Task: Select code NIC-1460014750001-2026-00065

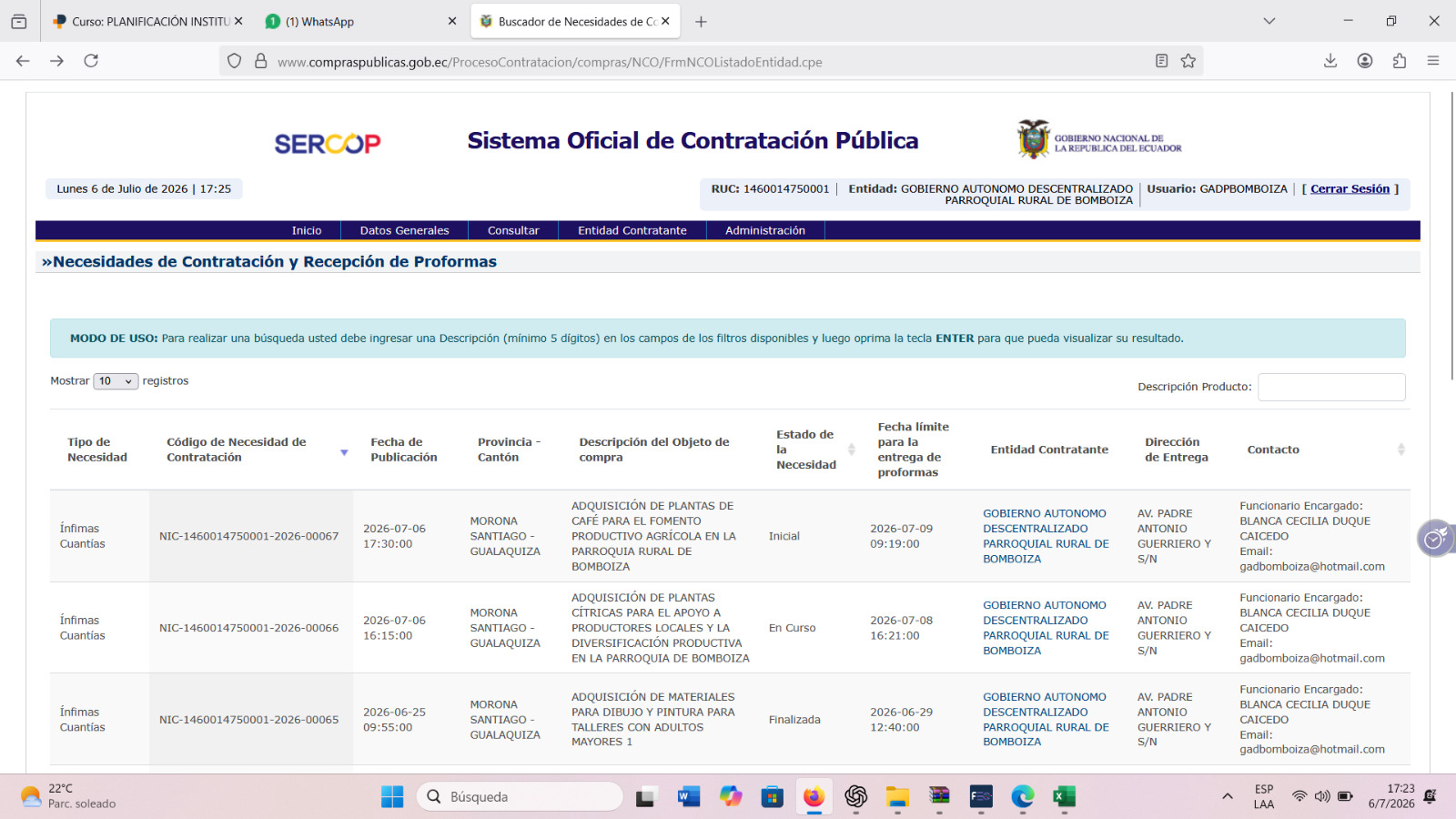Action: point(248,720)
